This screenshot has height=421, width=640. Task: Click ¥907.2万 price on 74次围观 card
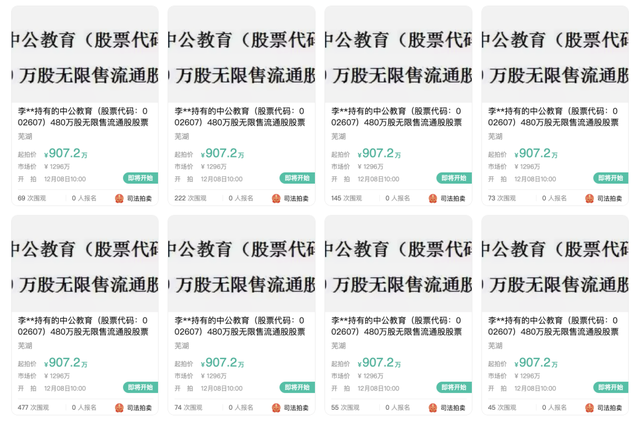click(222, 363)
